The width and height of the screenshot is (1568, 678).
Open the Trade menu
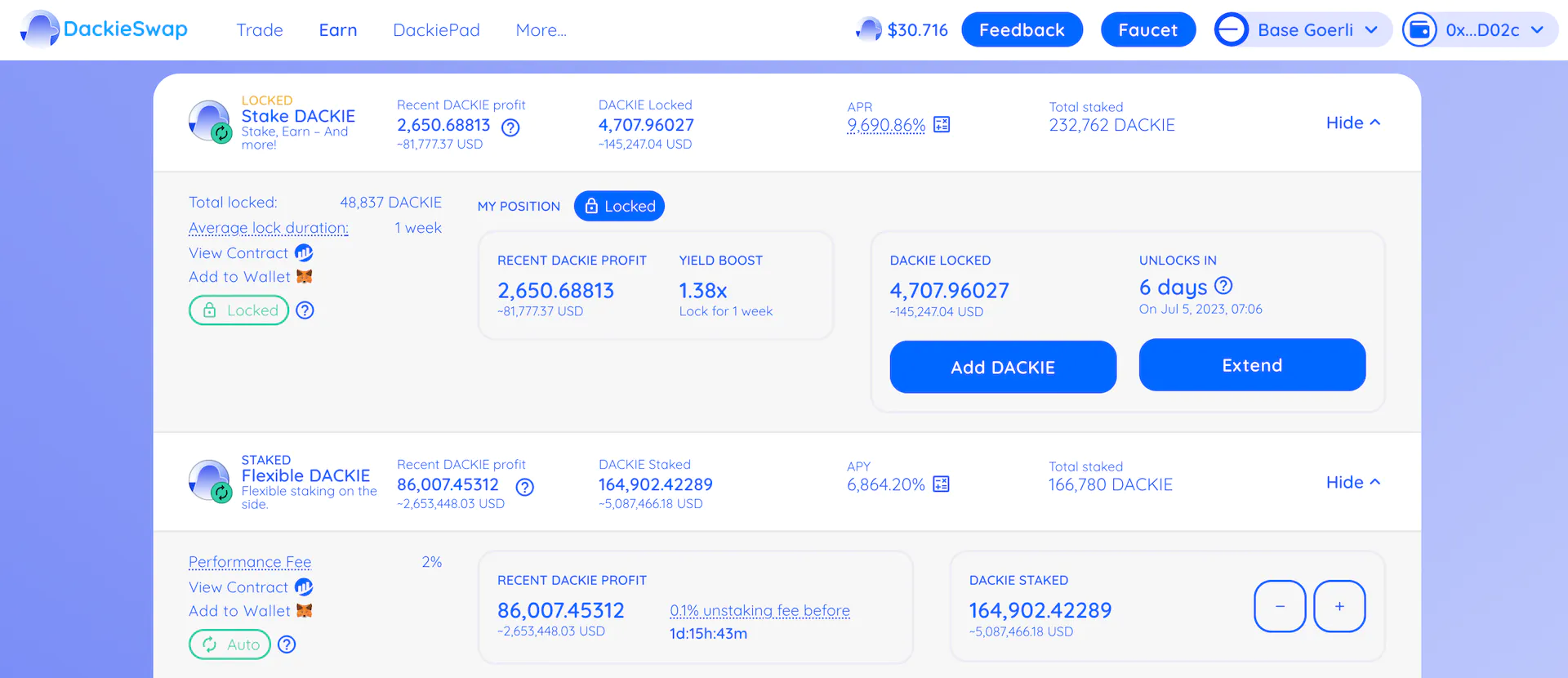coord(260,30)
